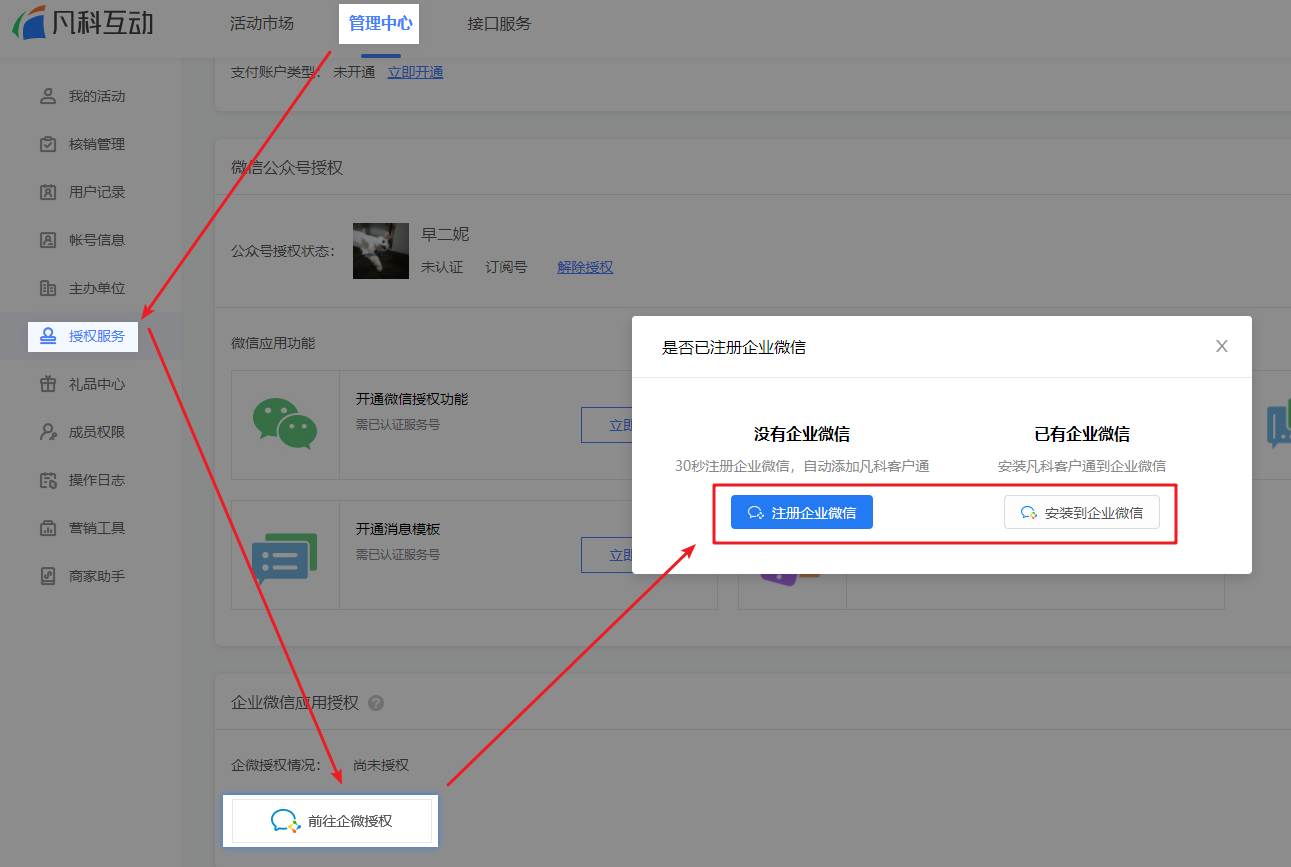The width and height of the screenshot is (1291, 867).
Task: Click the 我的活动 person icon
Action: point(47,96)
